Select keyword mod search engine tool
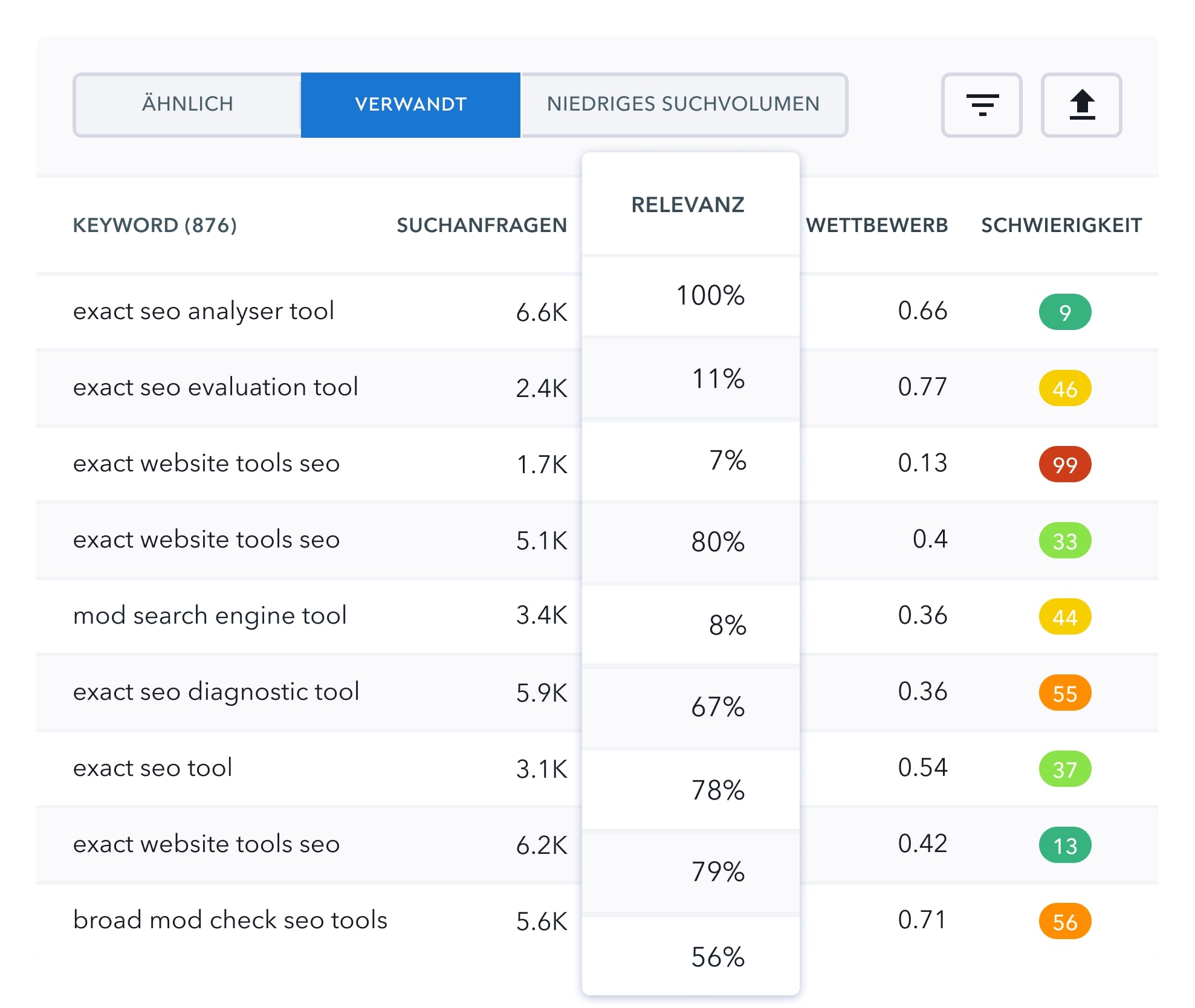This screenshot has height=1008, width=1195. pos(210,616)
